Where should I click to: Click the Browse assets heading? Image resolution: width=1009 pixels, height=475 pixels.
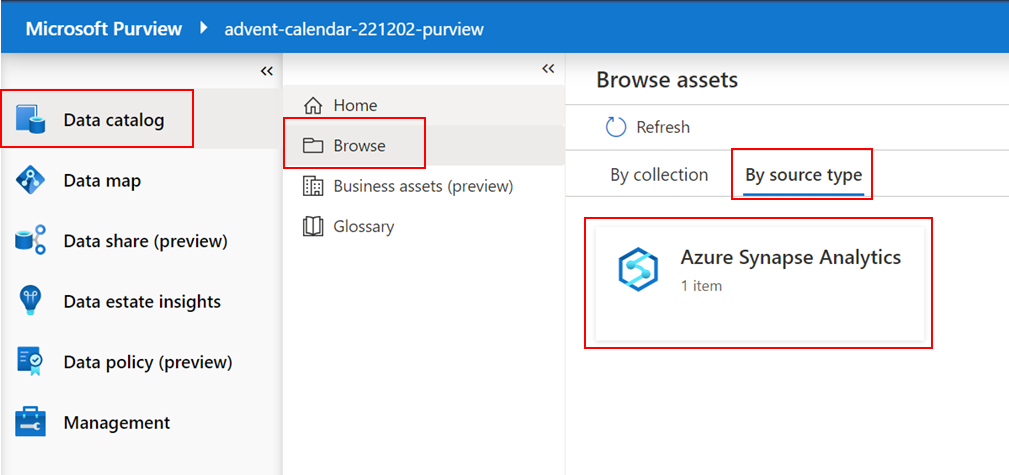click(667, 80)
